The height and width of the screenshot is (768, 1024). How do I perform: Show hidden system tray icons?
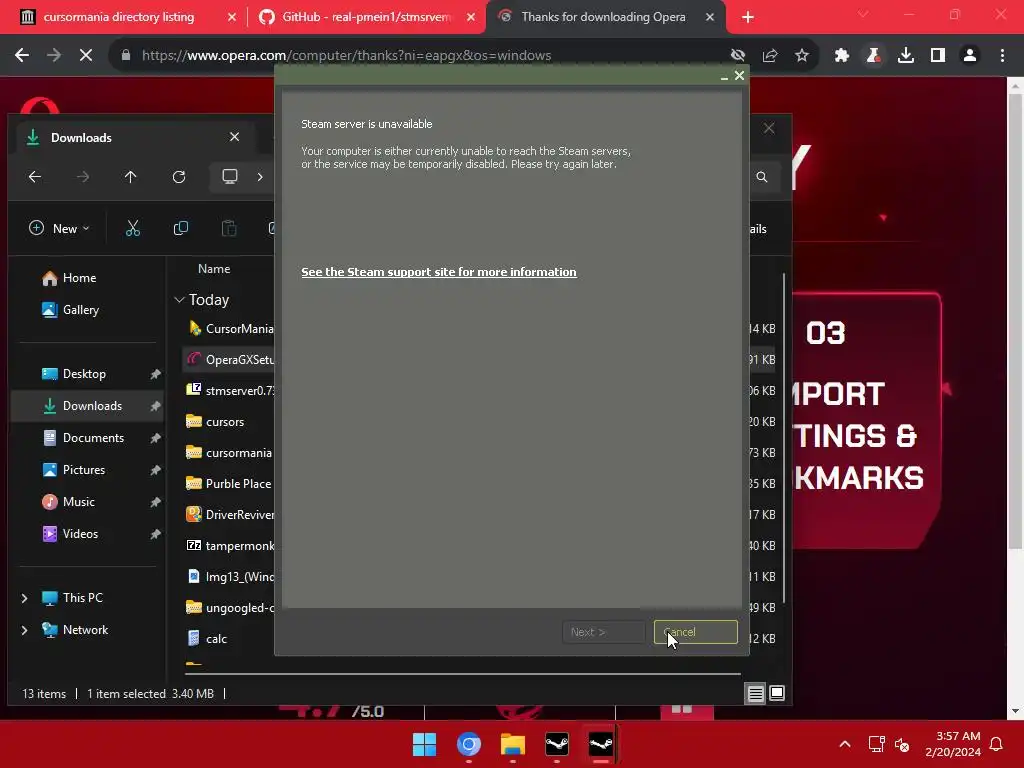pos(844,744)
